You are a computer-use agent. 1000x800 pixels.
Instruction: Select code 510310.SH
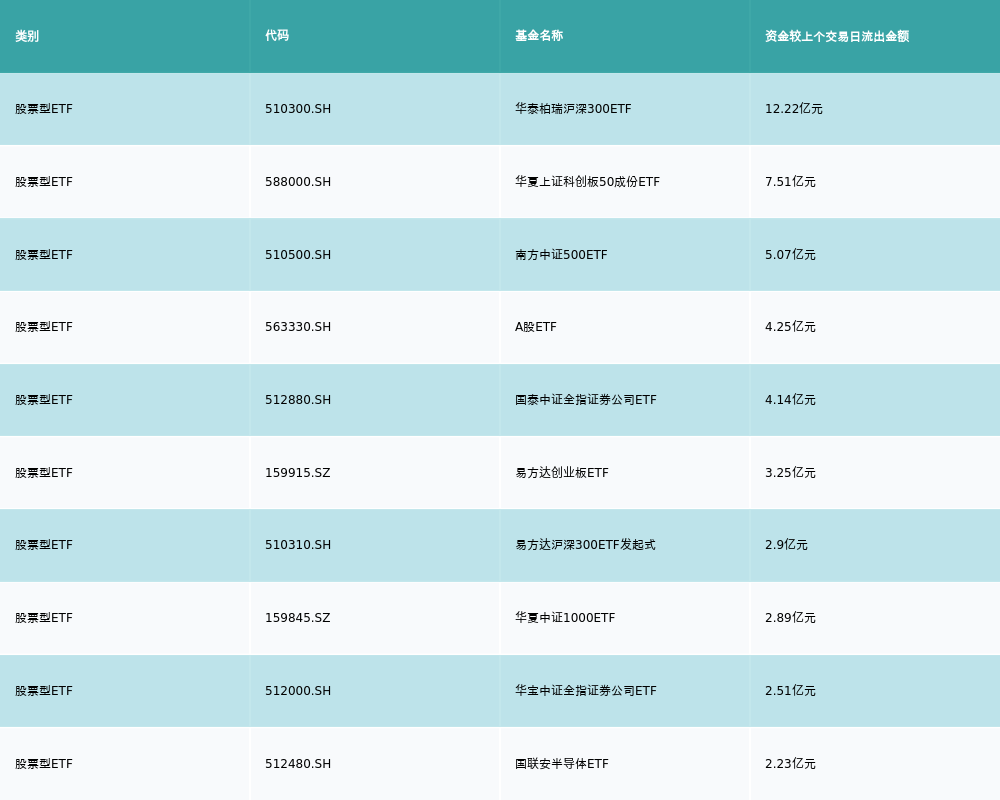(298, 545)
